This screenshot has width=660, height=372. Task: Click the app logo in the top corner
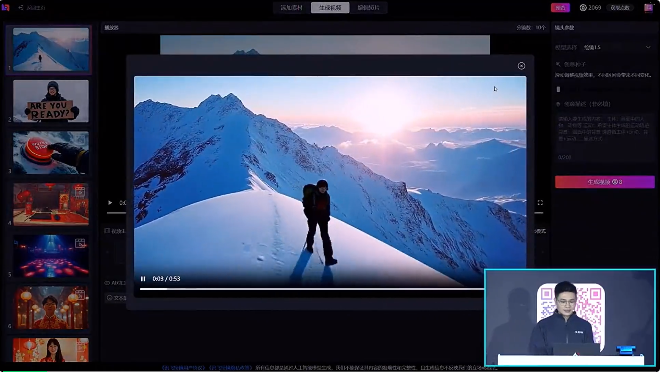pos(5,7)
